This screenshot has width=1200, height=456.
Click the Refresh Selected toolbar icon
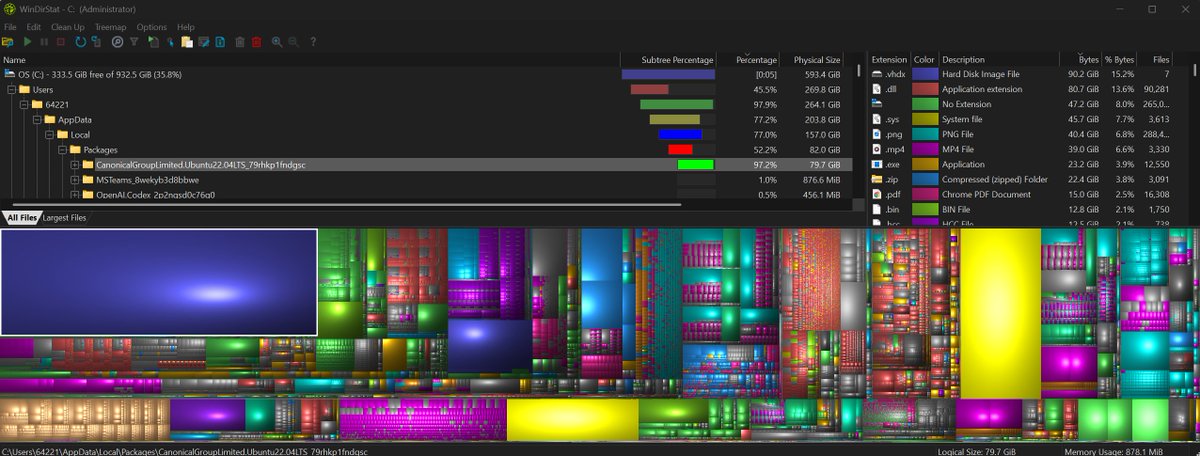(96, 42)
